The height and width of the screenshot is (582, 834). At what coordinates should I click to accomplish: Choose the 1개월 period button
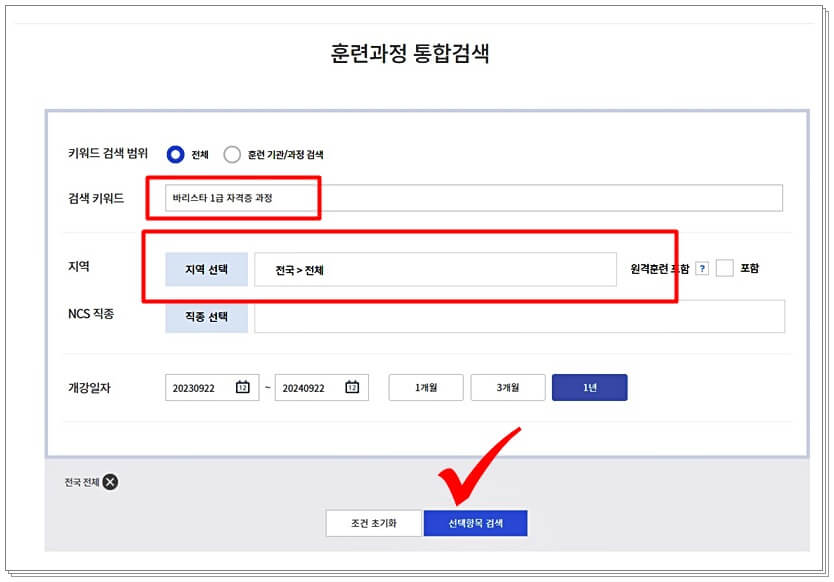pos(426,387)
